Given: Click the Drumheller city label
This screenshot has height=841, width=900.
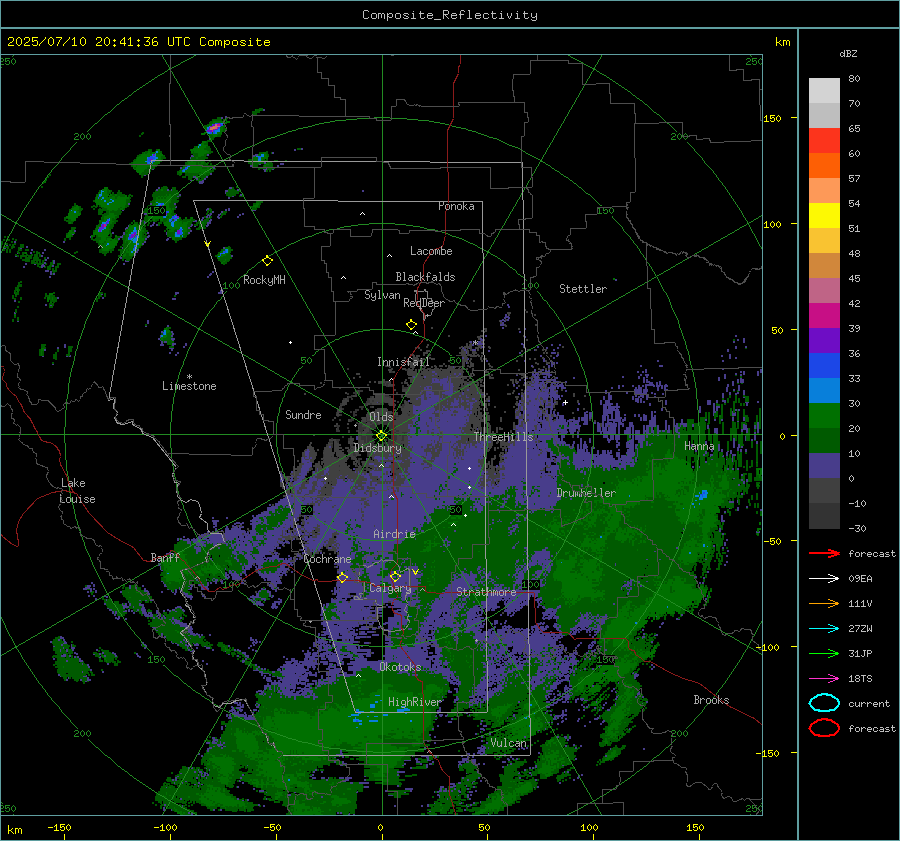Looking at the screenshot, I should (x=586, y=493).
